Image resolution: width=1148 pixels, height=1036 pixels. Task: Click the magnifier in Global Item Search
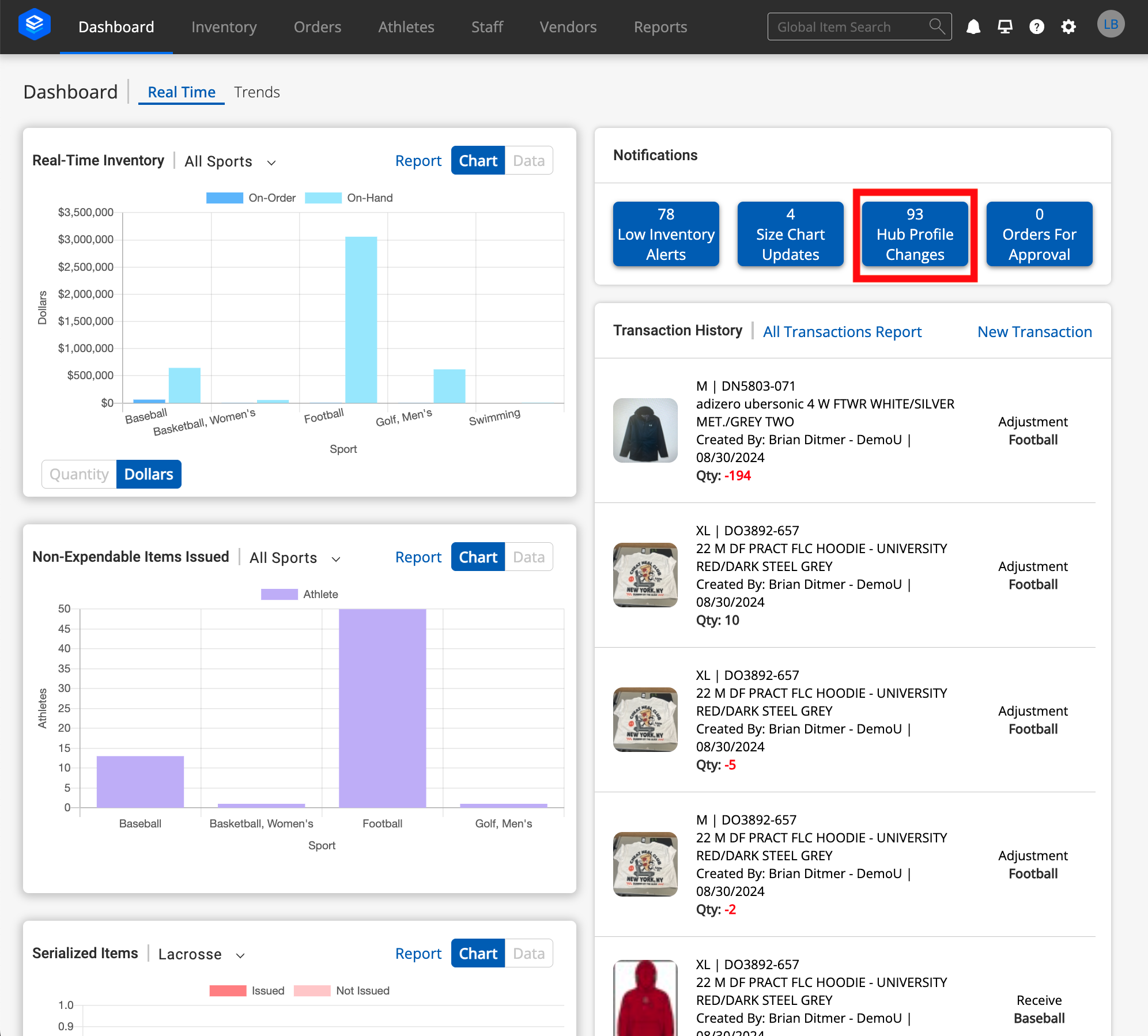[x=935, y=26]
